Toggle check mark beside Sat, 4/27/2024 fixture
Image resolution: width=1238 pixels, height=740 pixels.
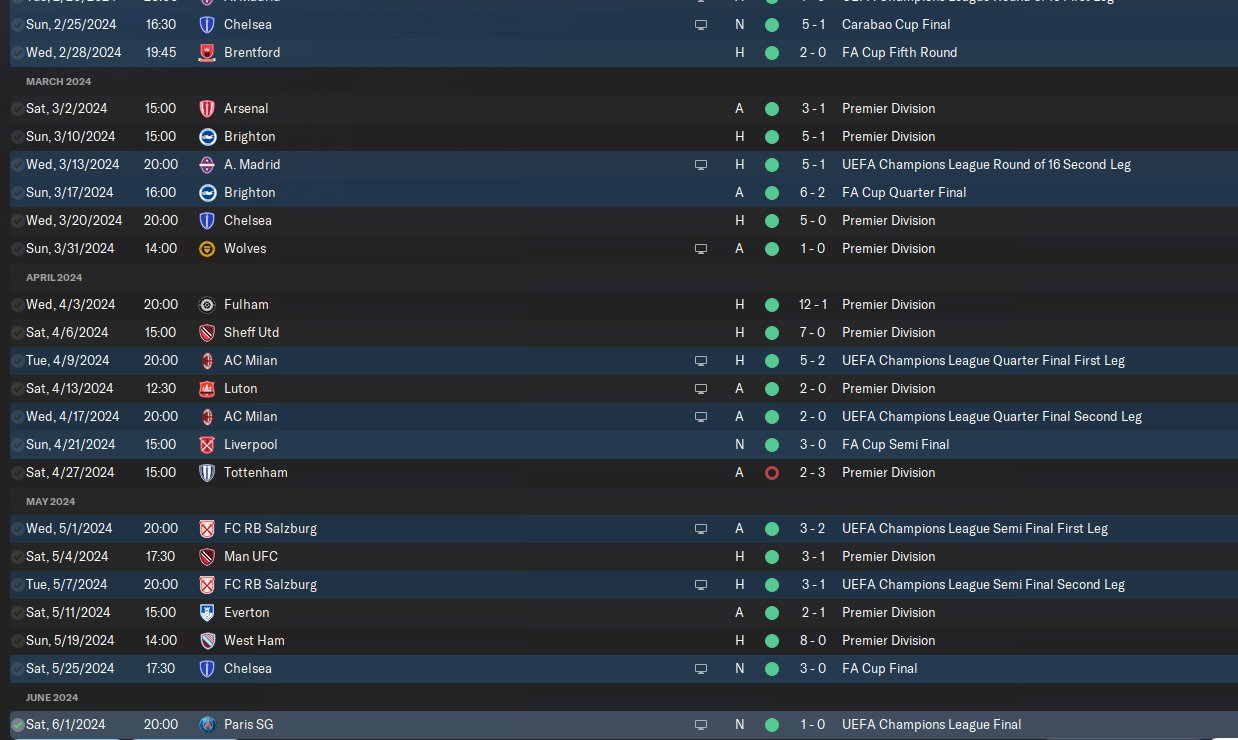tap(17, 472)
